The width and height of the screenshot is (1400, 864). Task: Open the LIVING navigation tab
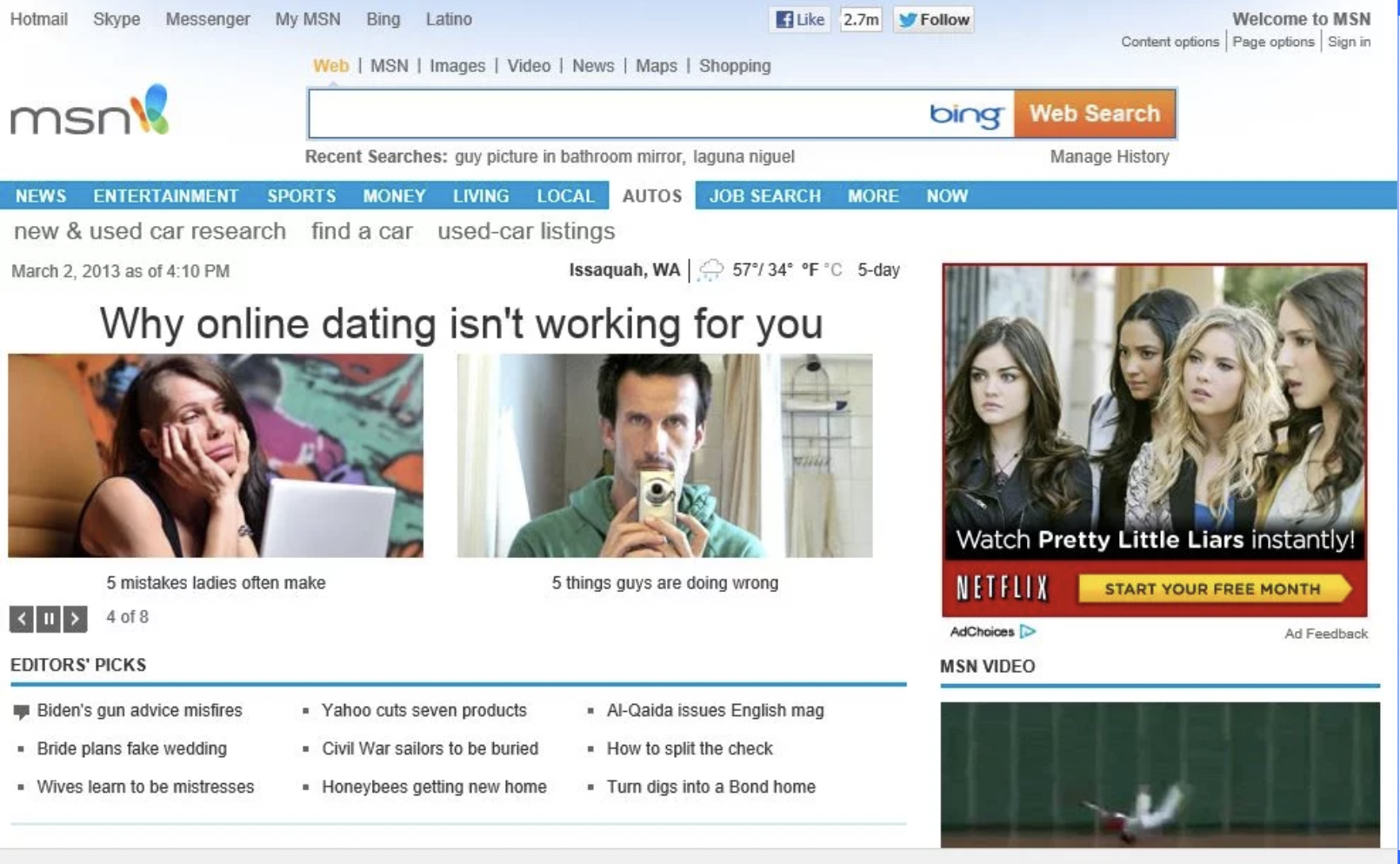click(481, 196)
